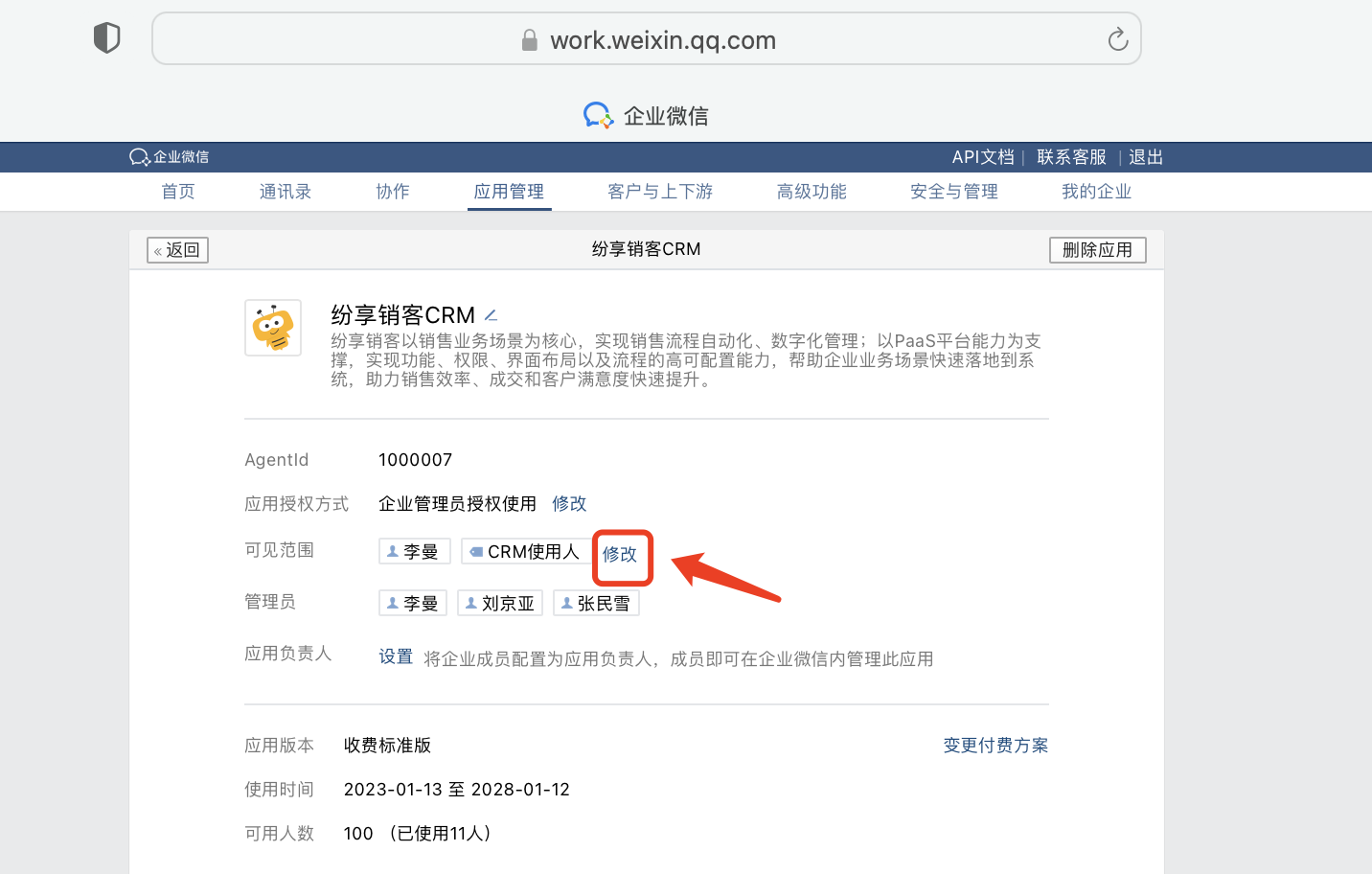This screenshot has height=874, width=1372.
Task: Click the 李曼 tag in 可见范围 row
Action: pos(414,551)
